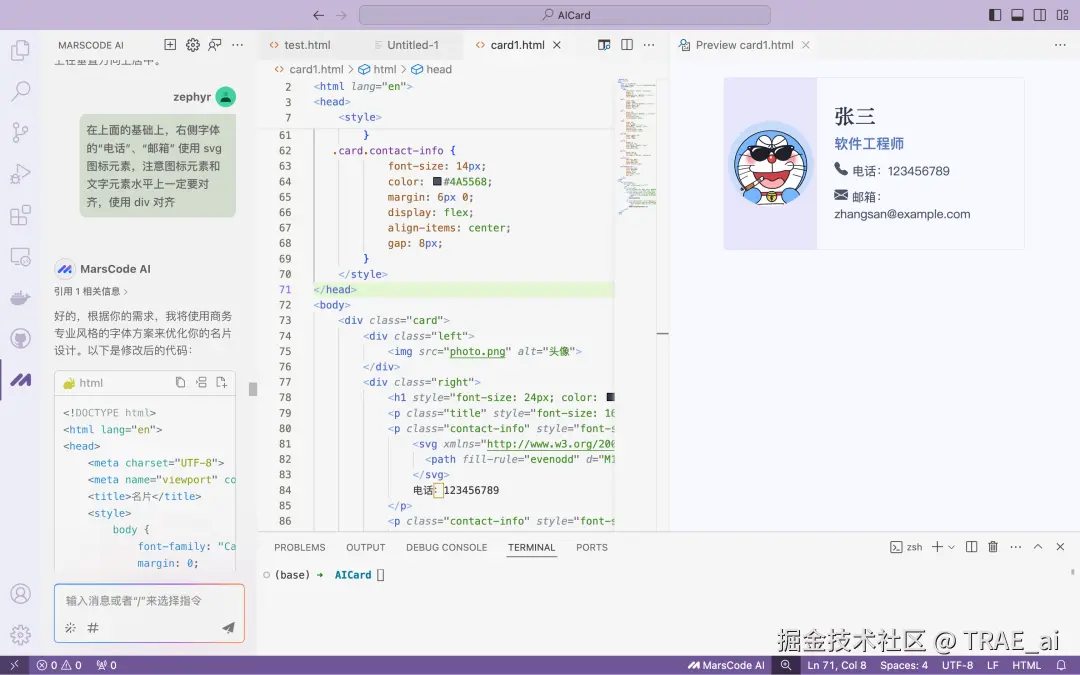This screenshot has height=675, width=1080.
Task: Open the Search view in activity bar
Action: point(20,90)
